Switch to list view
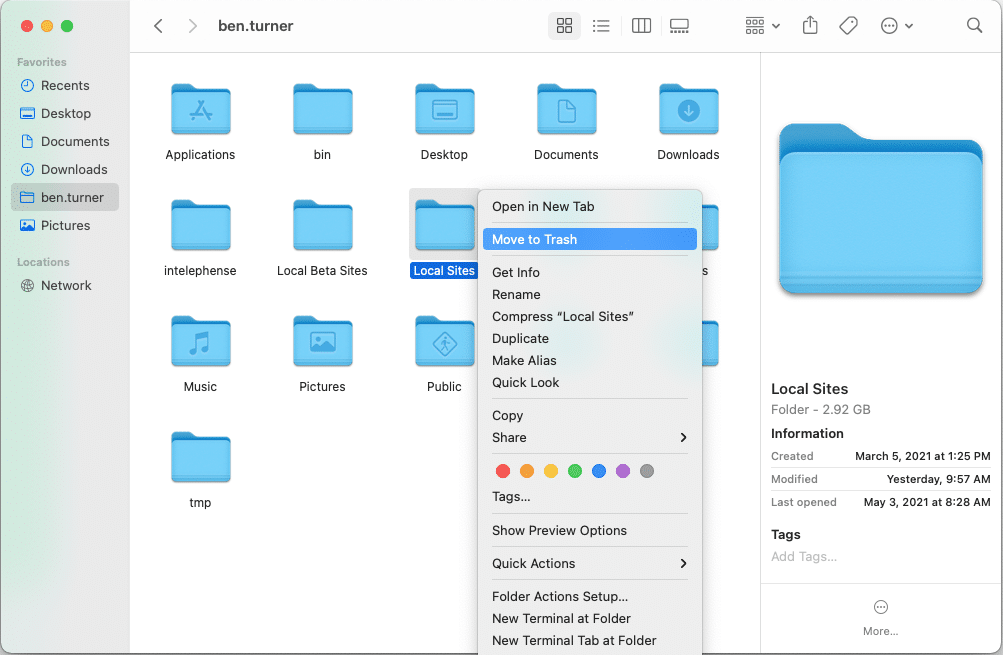The image size is (1003, 655). (601, 26)
